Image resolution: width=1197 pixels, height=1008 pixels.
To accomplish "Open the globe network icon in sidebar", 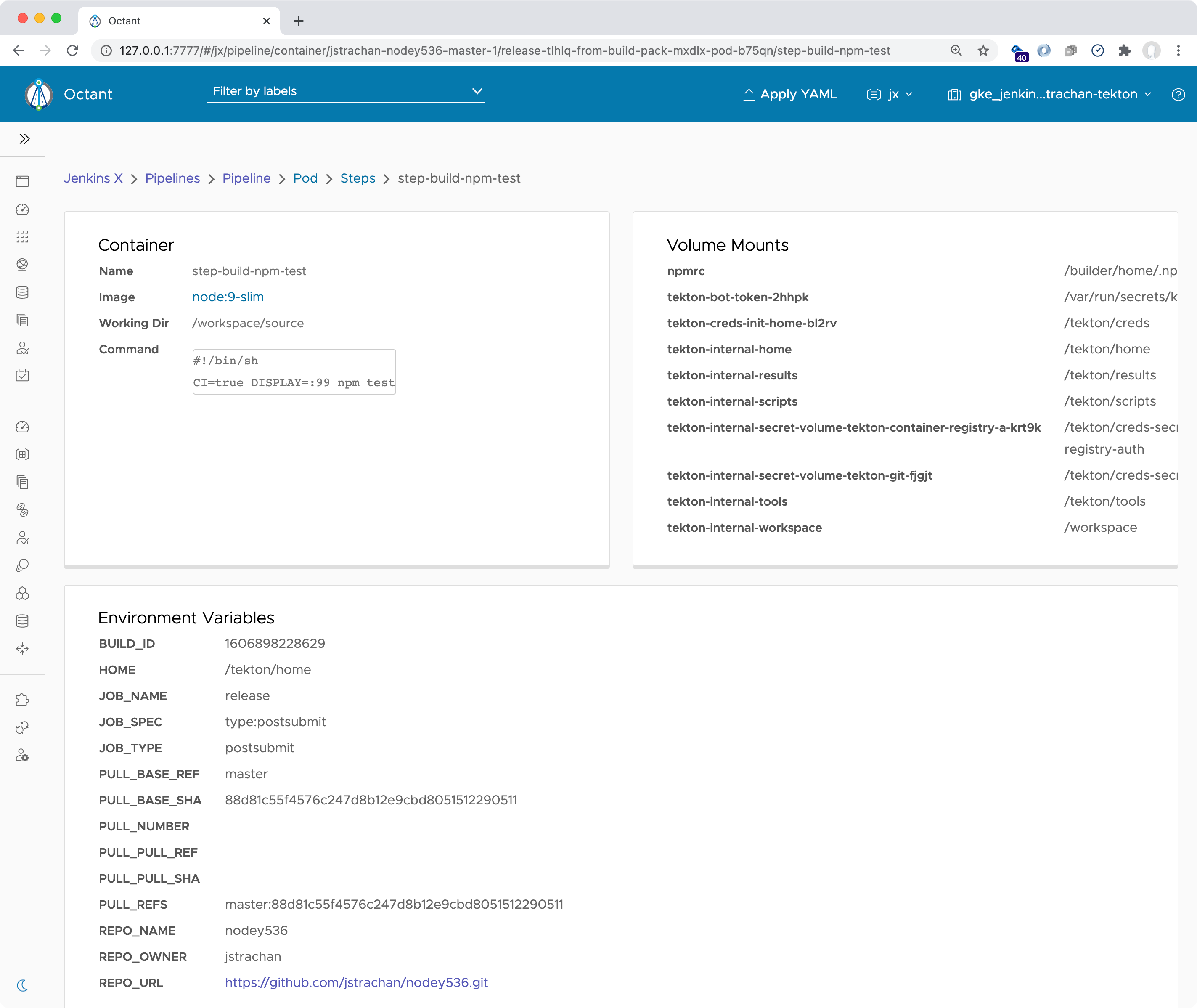I will 22,265.
